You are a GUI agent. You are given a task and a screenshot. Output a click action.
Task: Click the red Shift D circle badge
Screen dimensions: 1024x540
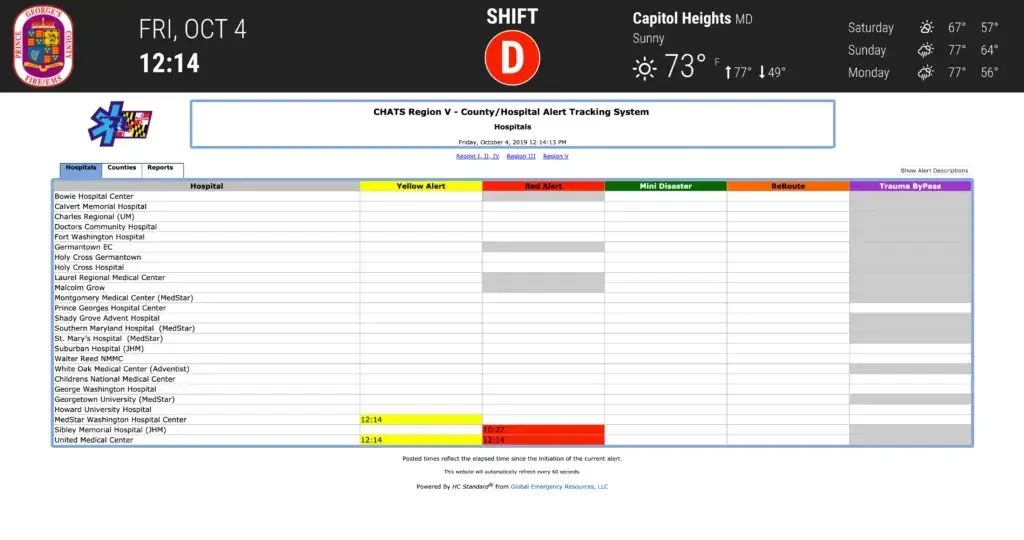(512, 58)
